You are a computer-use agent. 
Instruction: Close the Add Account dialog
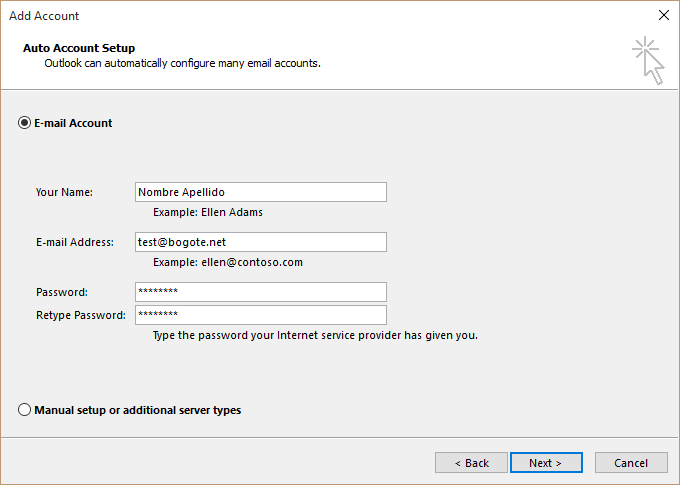point(663,15)
